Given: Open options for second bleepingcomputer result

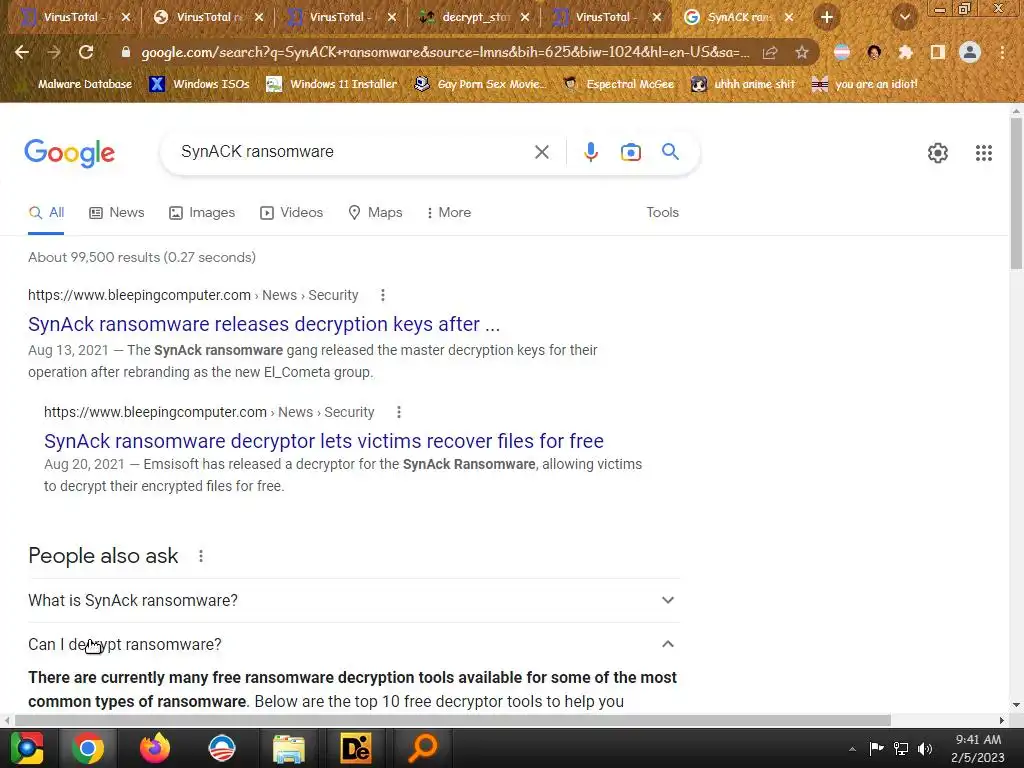Looking at the screenshot, I should [x=399, y=412].
